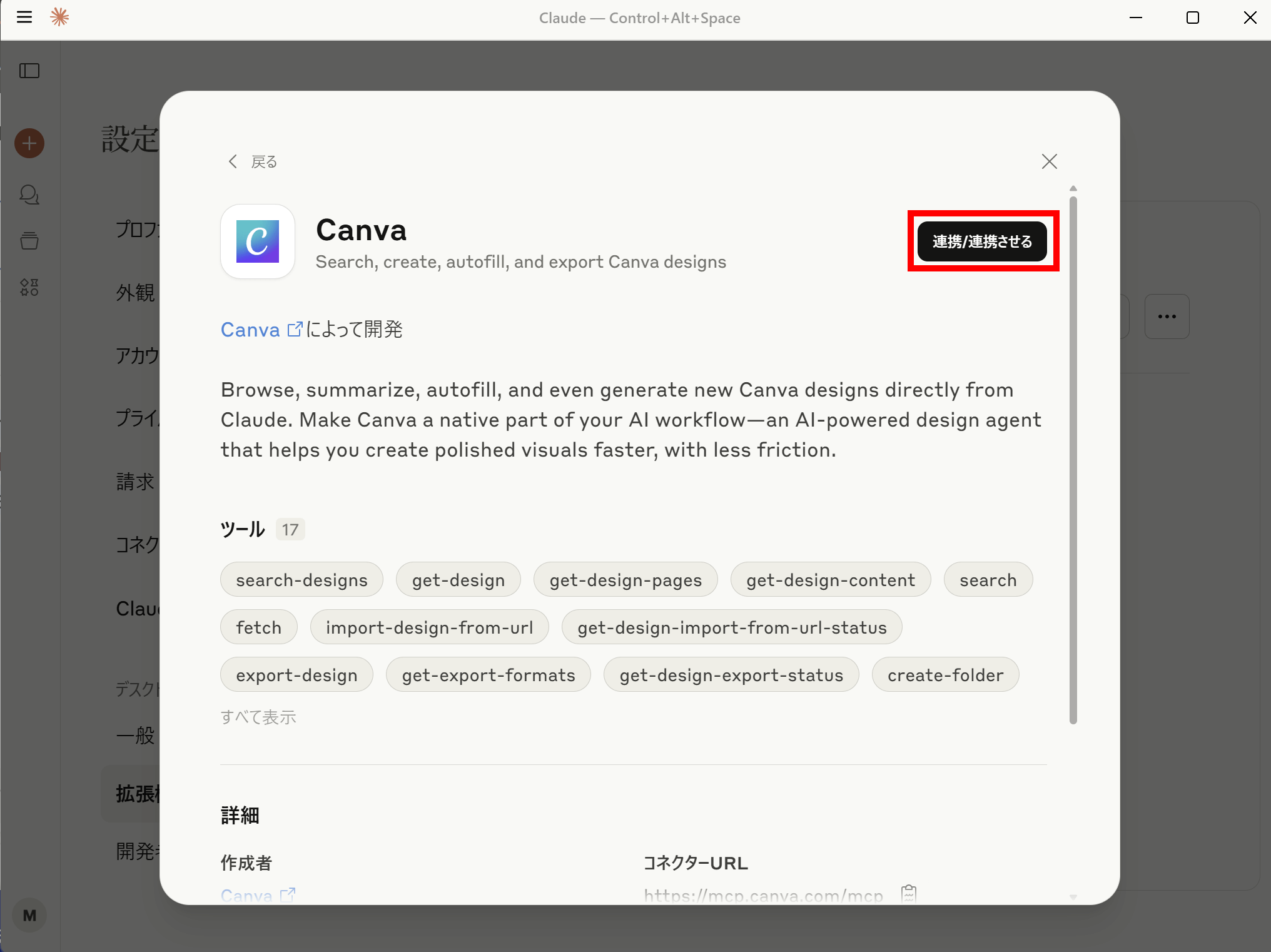
Task: Open the artifacts shapes icon
Action: 29,287
